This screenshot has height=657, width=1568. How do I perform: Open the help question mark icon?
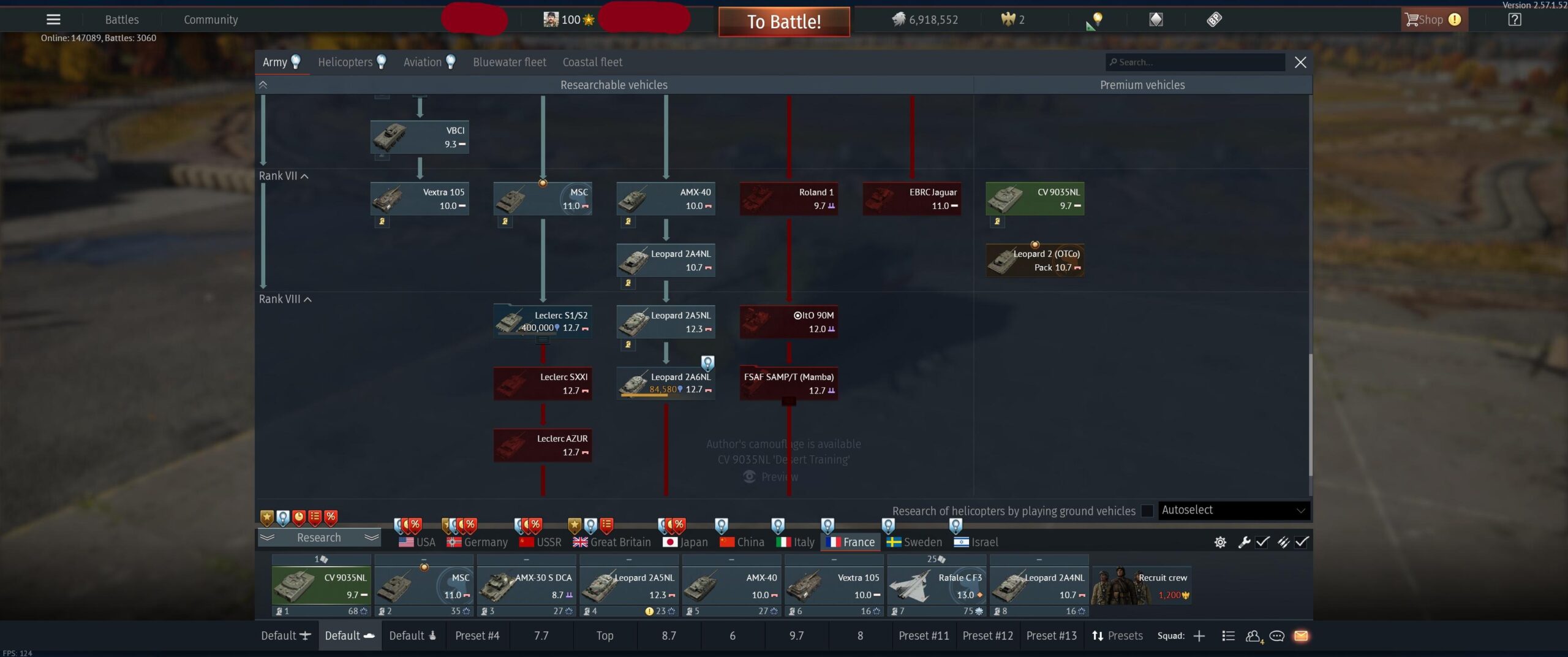[1514, 20]
